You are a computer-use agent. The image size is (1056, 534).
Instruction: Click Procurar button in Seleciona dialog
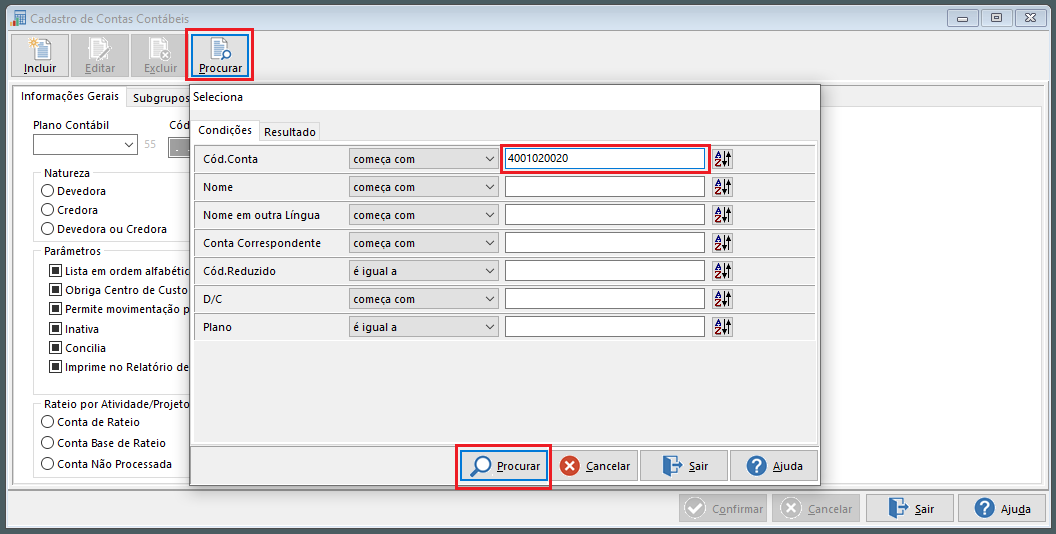pyautogui.click(x=504, y=466)
